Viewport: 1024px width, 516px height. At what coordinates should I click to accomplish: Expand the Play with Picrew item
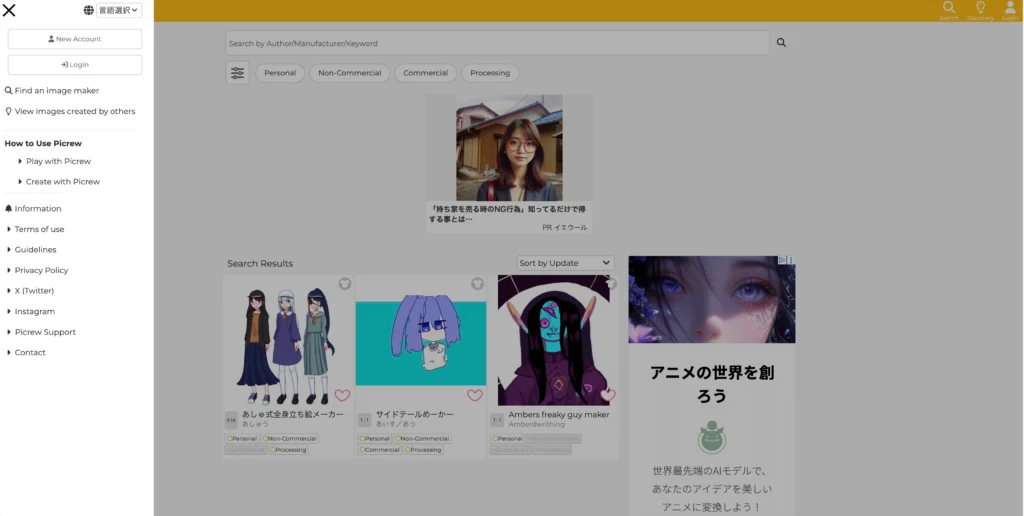(58, 161)
